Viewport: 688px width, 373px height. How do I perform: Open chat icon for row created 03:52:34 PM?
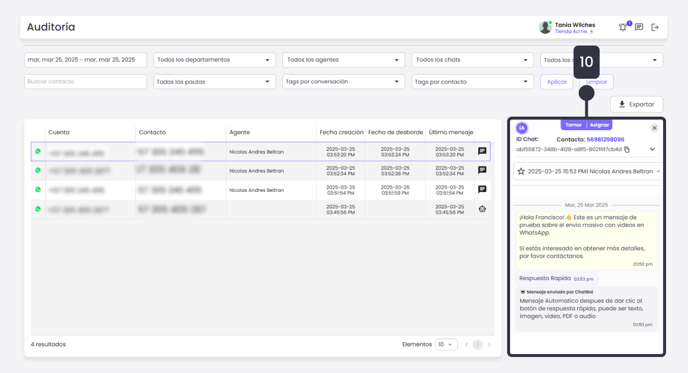482,170
